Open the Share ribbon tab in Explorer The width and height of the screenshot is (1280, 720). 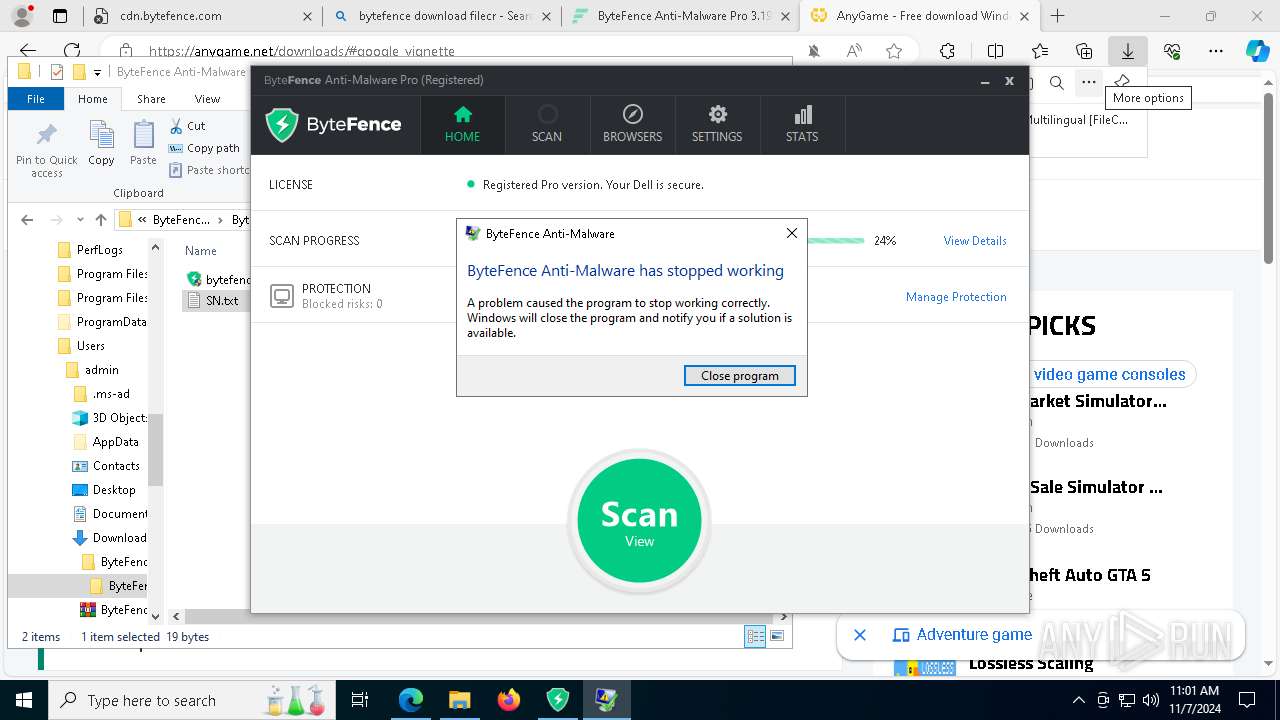(151, 99)
